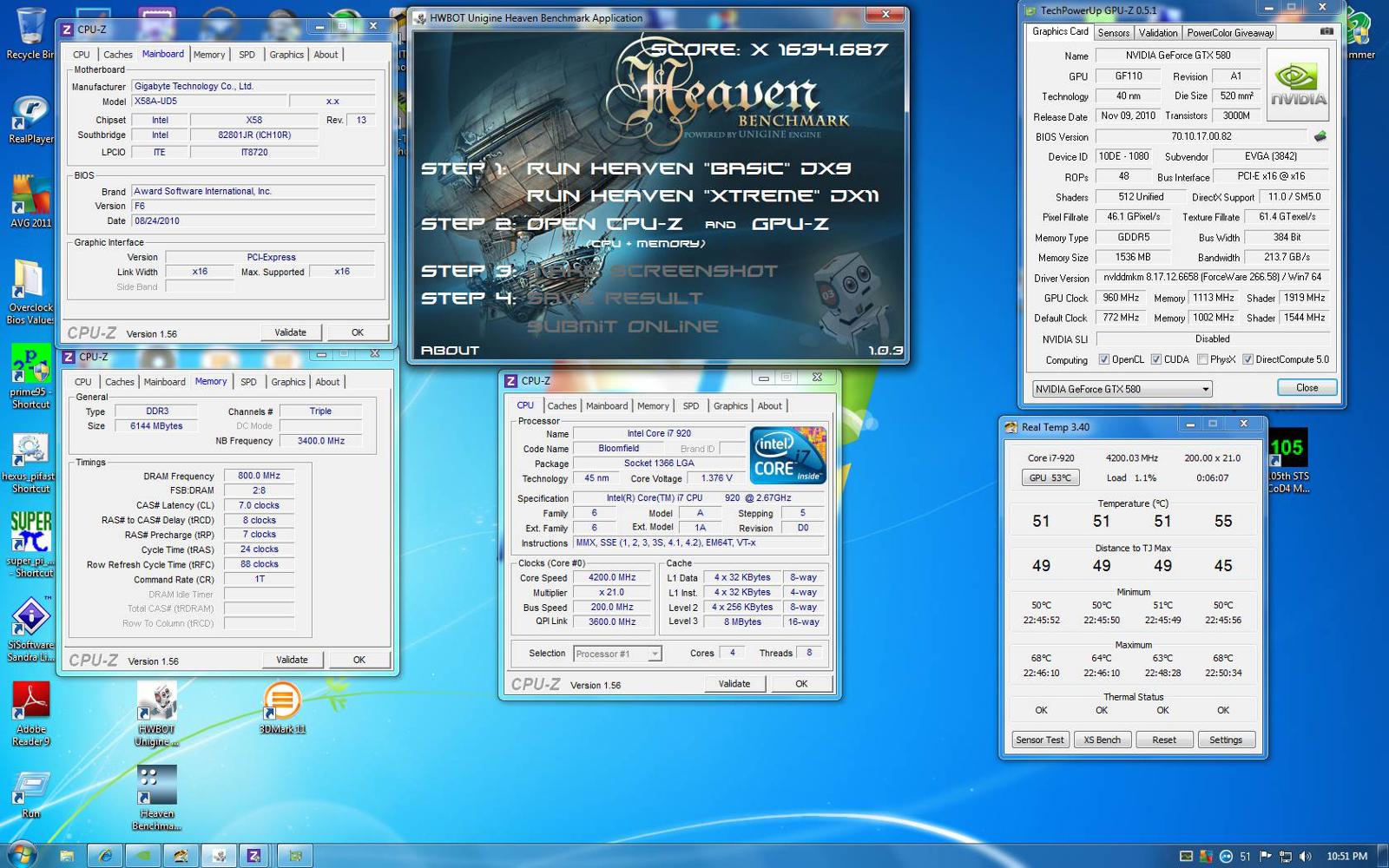The width and height of the screenshot is (1389, 868).
Task: Open Action Center flag tray icon
Action: (x=1265, y=857)
